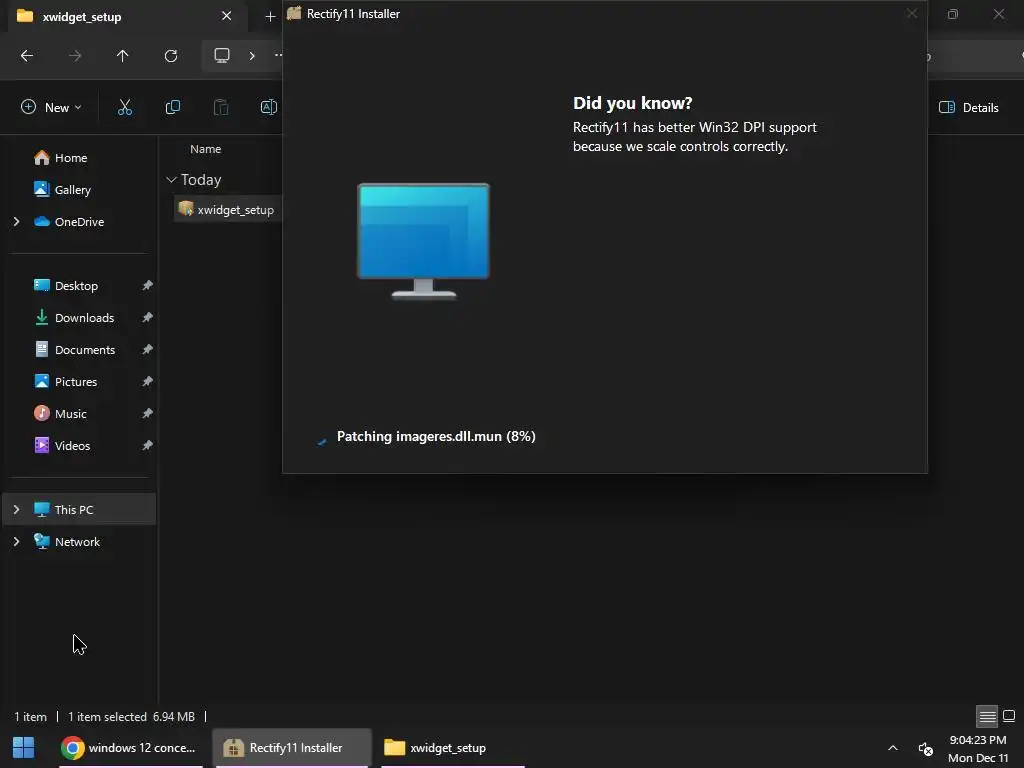Click the blue monitor illustration in installer

click(424, 241)
